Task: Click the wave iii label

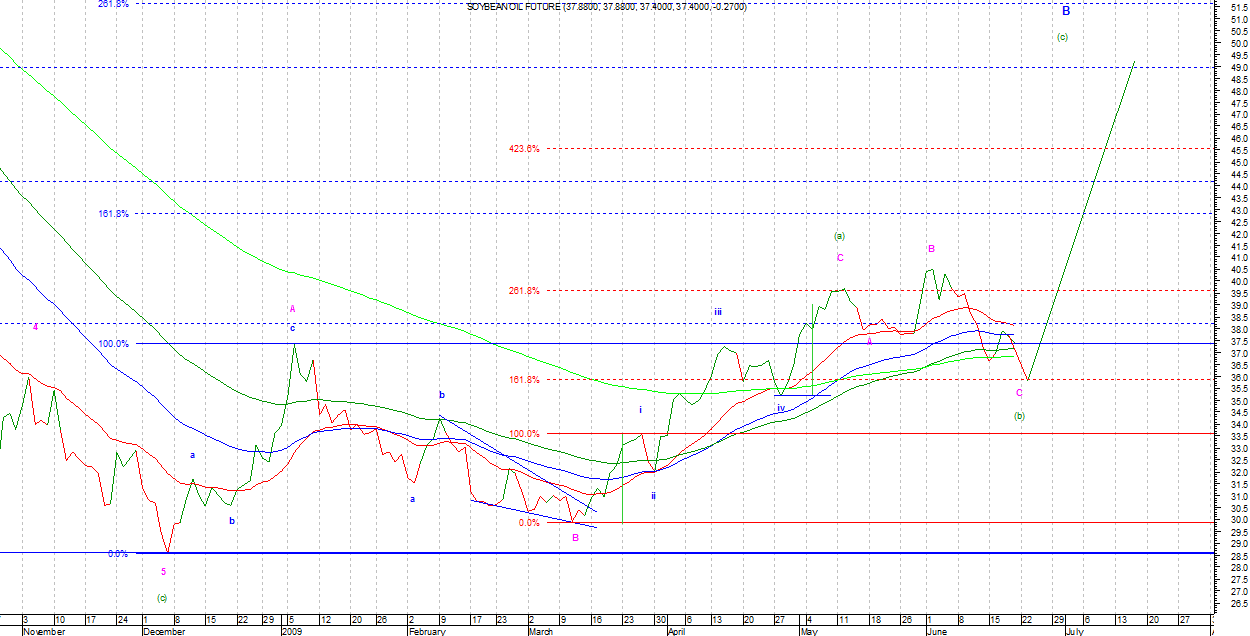Action: click(x=718, y=312)
